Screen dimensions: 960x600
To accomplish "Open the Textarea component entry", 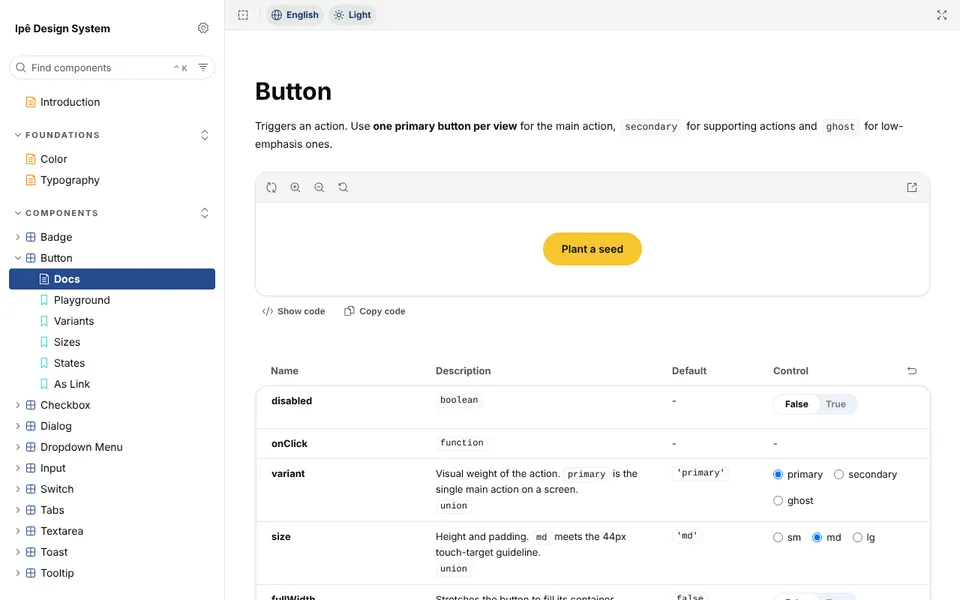I will click(x=112, y=531).
